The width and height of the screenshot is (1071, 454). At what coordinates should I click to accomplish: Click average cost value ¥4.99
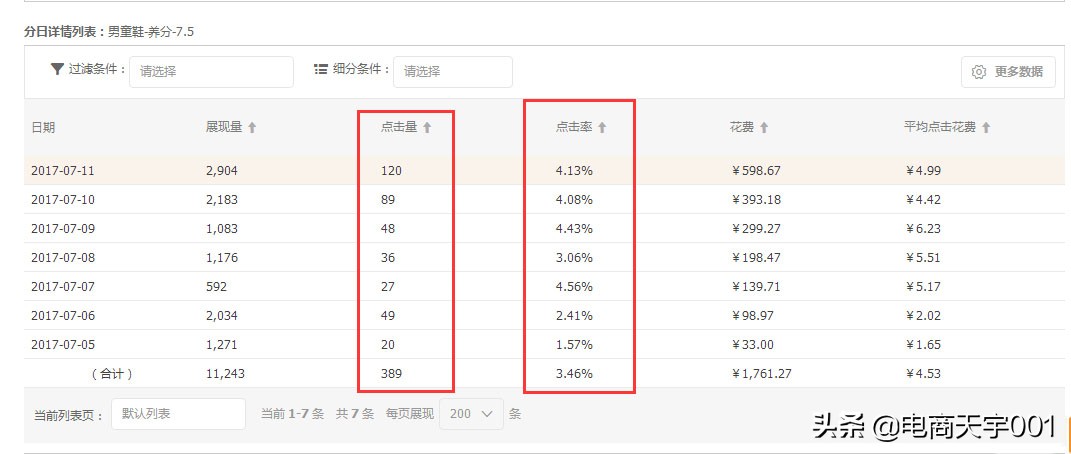coord(923,171)
